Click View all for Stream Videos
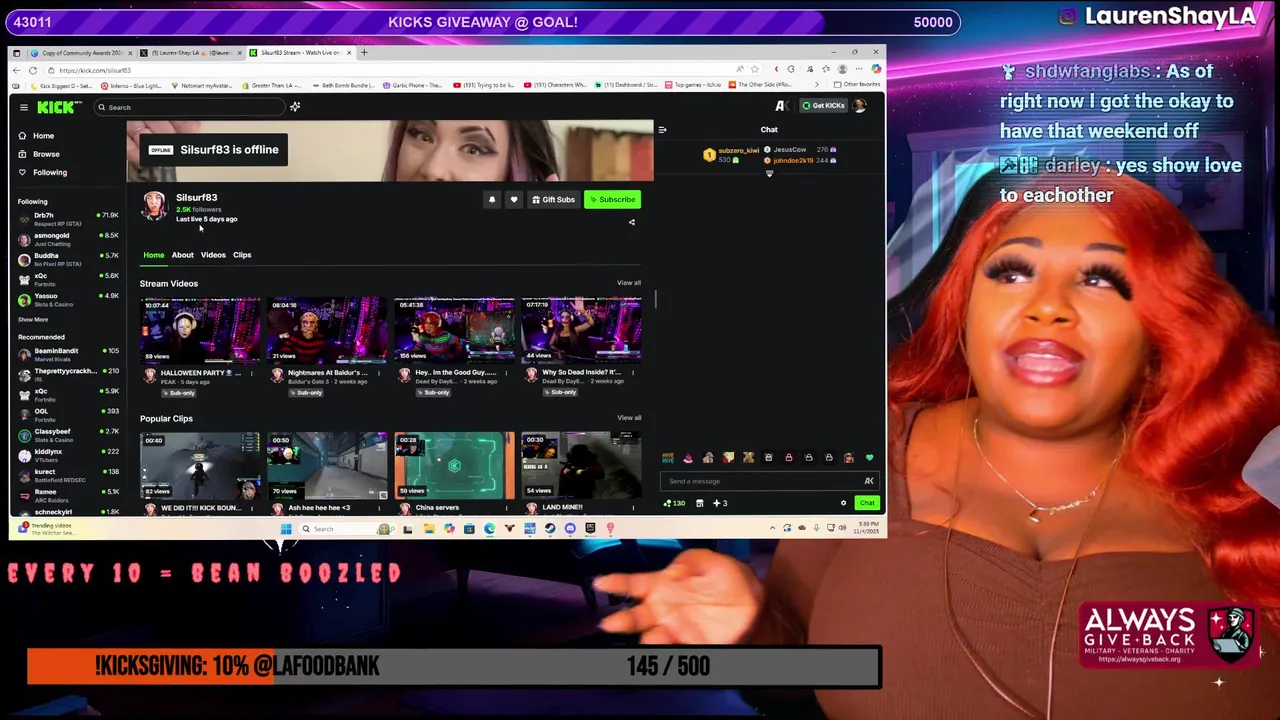1280x720 pixels. pyautogui.click(x=629, y=283)
